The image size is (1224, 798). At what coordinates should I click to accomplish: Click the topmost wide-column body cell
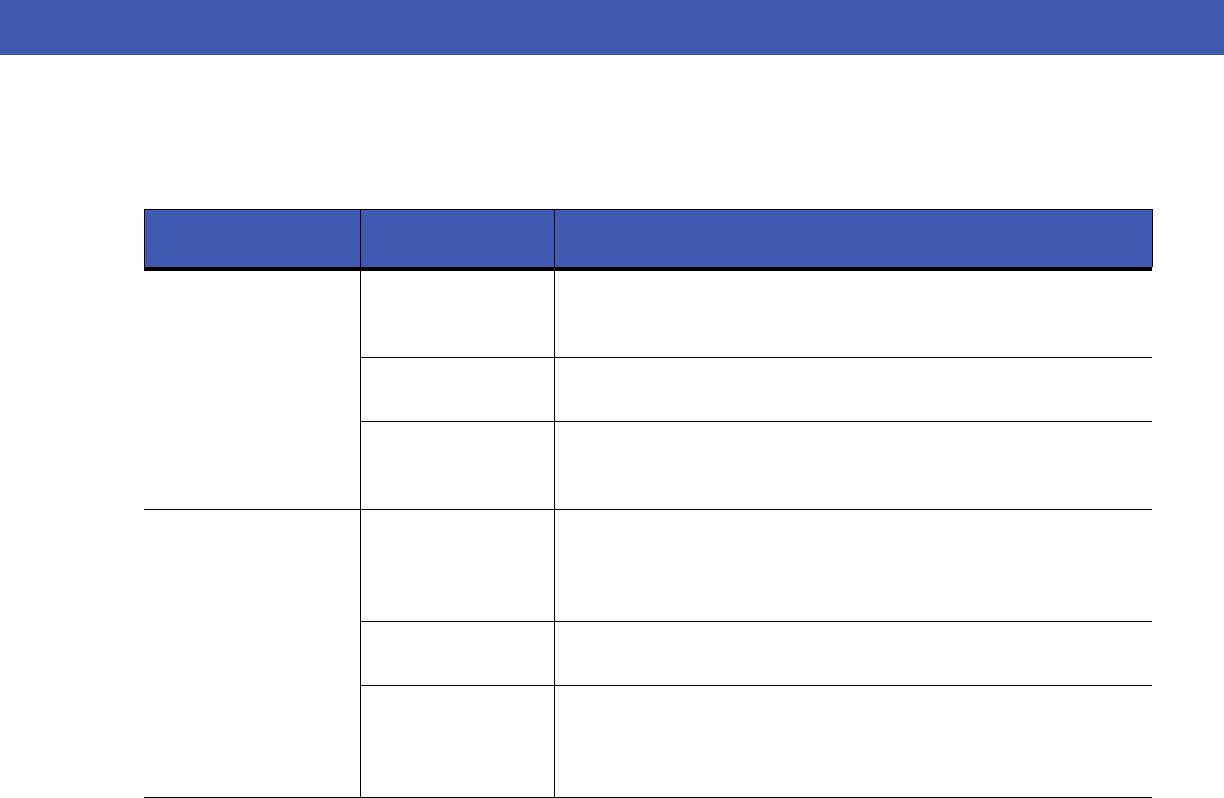pos(853,314)
